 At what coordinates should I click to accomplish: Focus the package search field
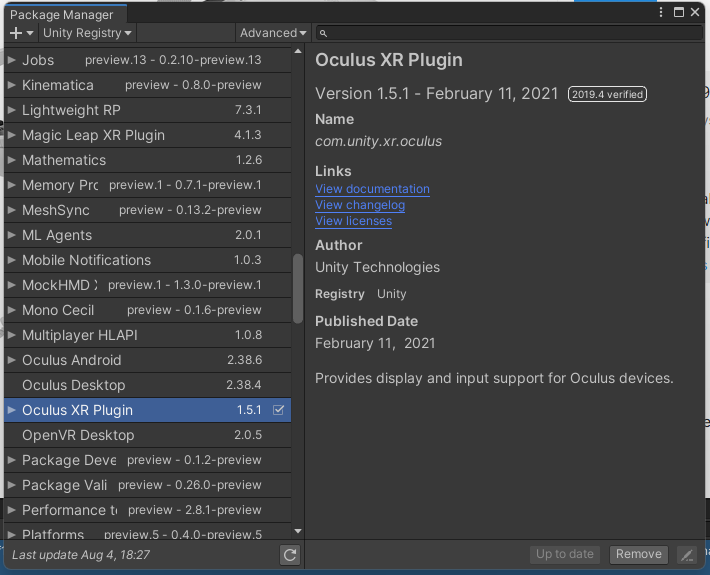[509, 33]
